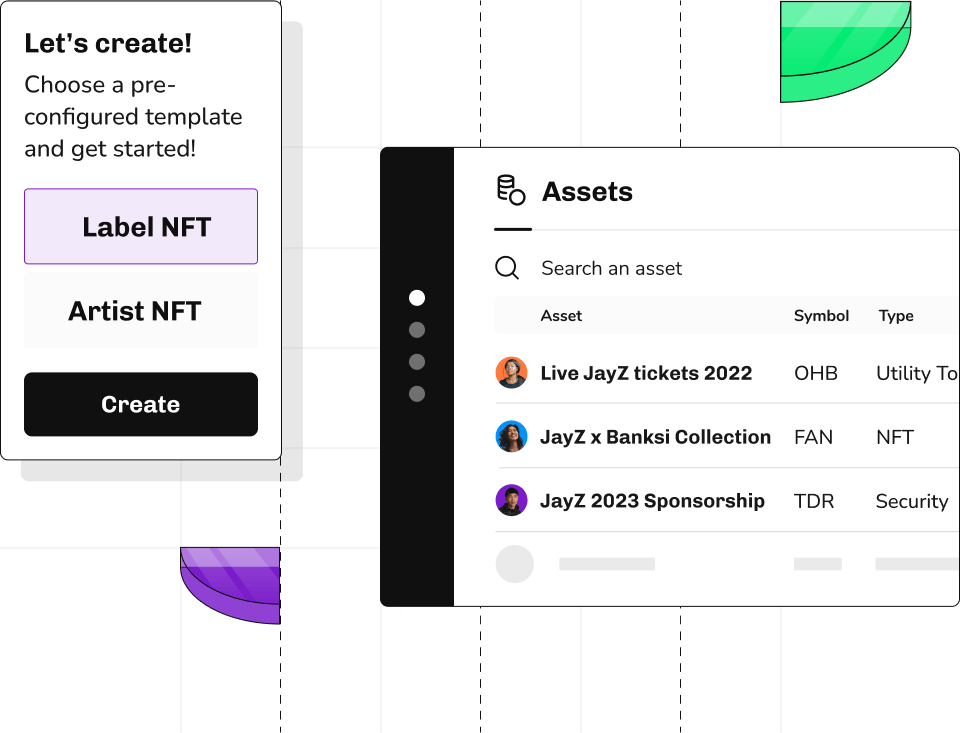The image size is (960, 733).
Task: Open the Live JayZ tickets 2022 row
Action: [646, 373]
